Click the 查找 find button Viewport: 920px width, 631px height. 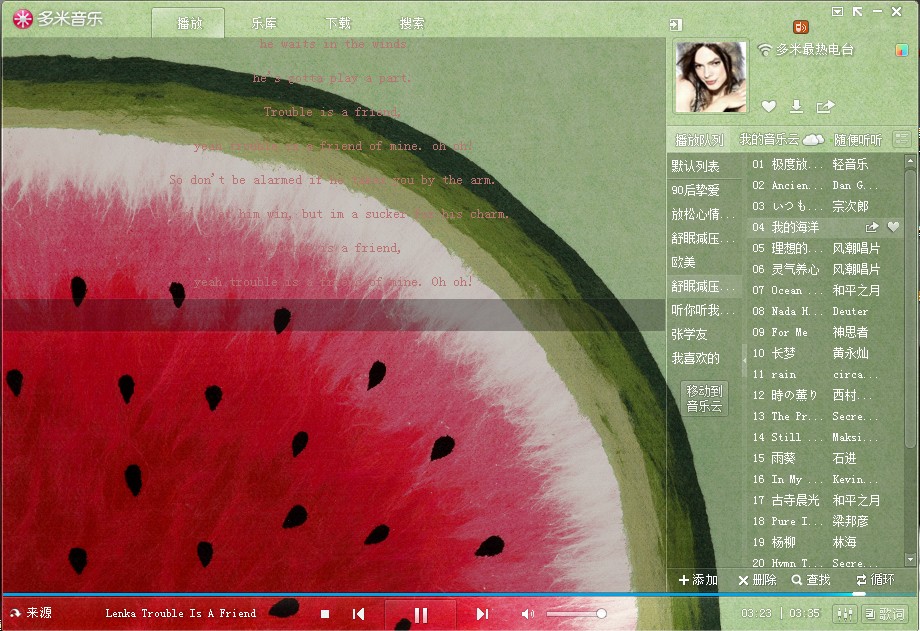tap(811, 580)
